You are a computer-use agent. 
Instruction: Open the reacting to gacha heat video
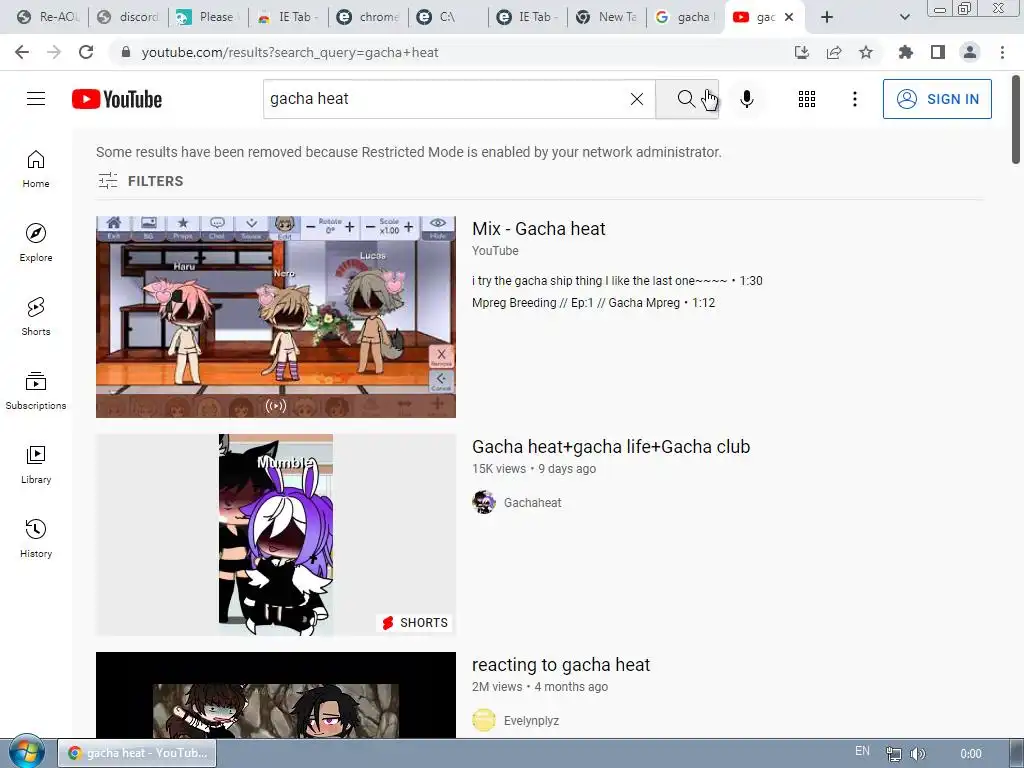point(561,665)
